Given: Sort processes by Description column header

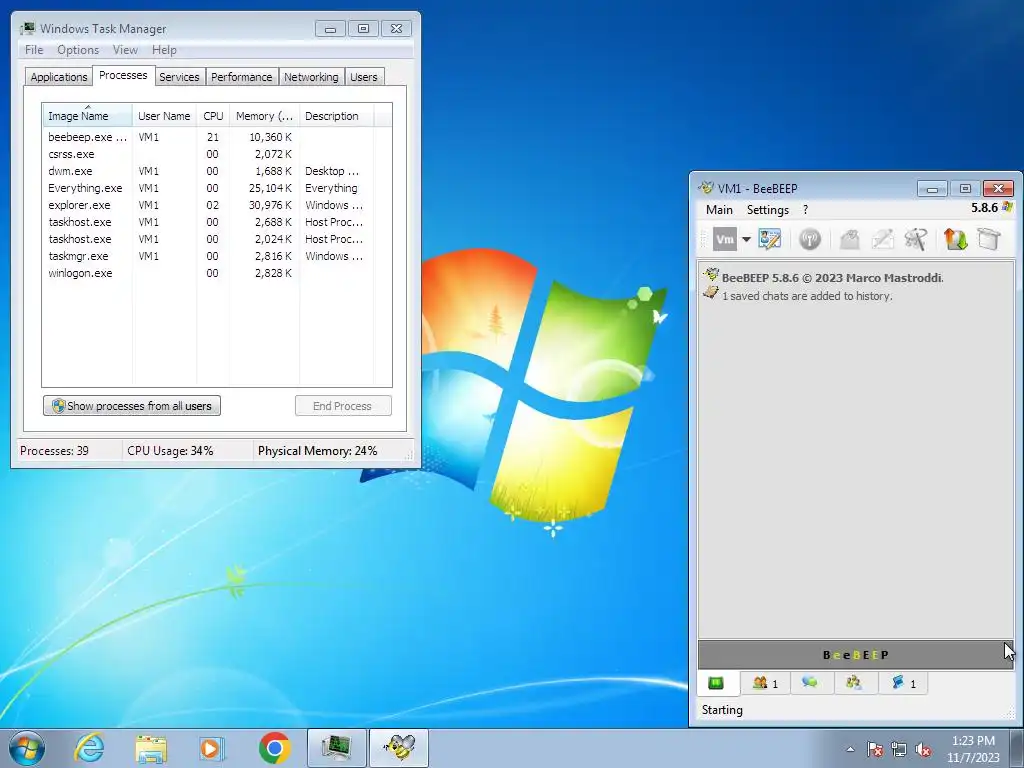Looking at the screenshot, I should coord(336,116).
